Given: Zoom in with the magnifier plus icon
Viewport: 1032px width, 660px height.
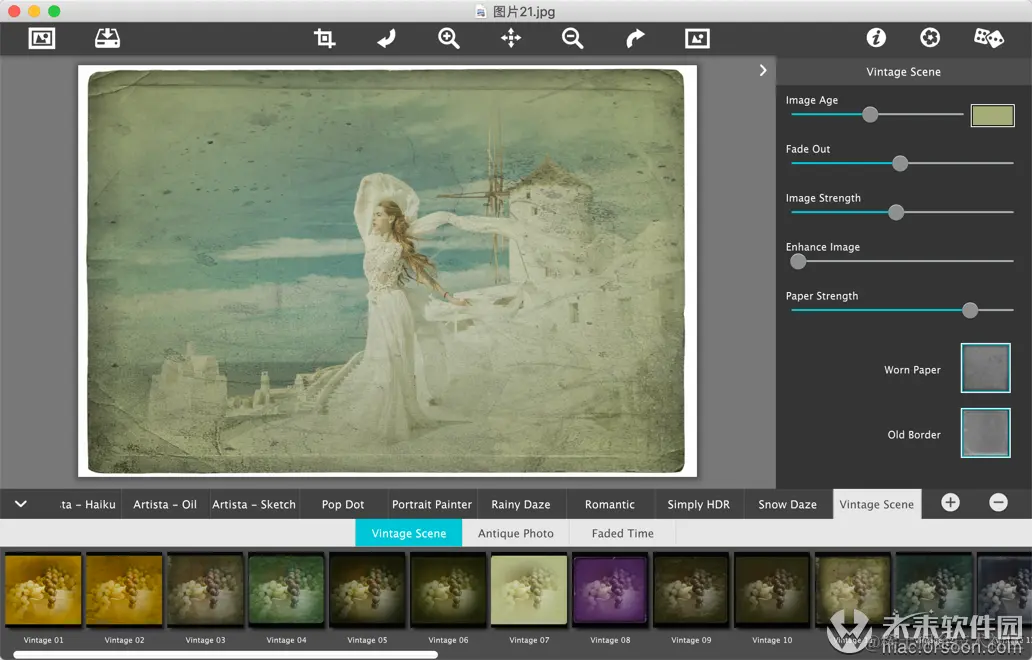Looking at the screenshot, I should click(x=448, y=38).
